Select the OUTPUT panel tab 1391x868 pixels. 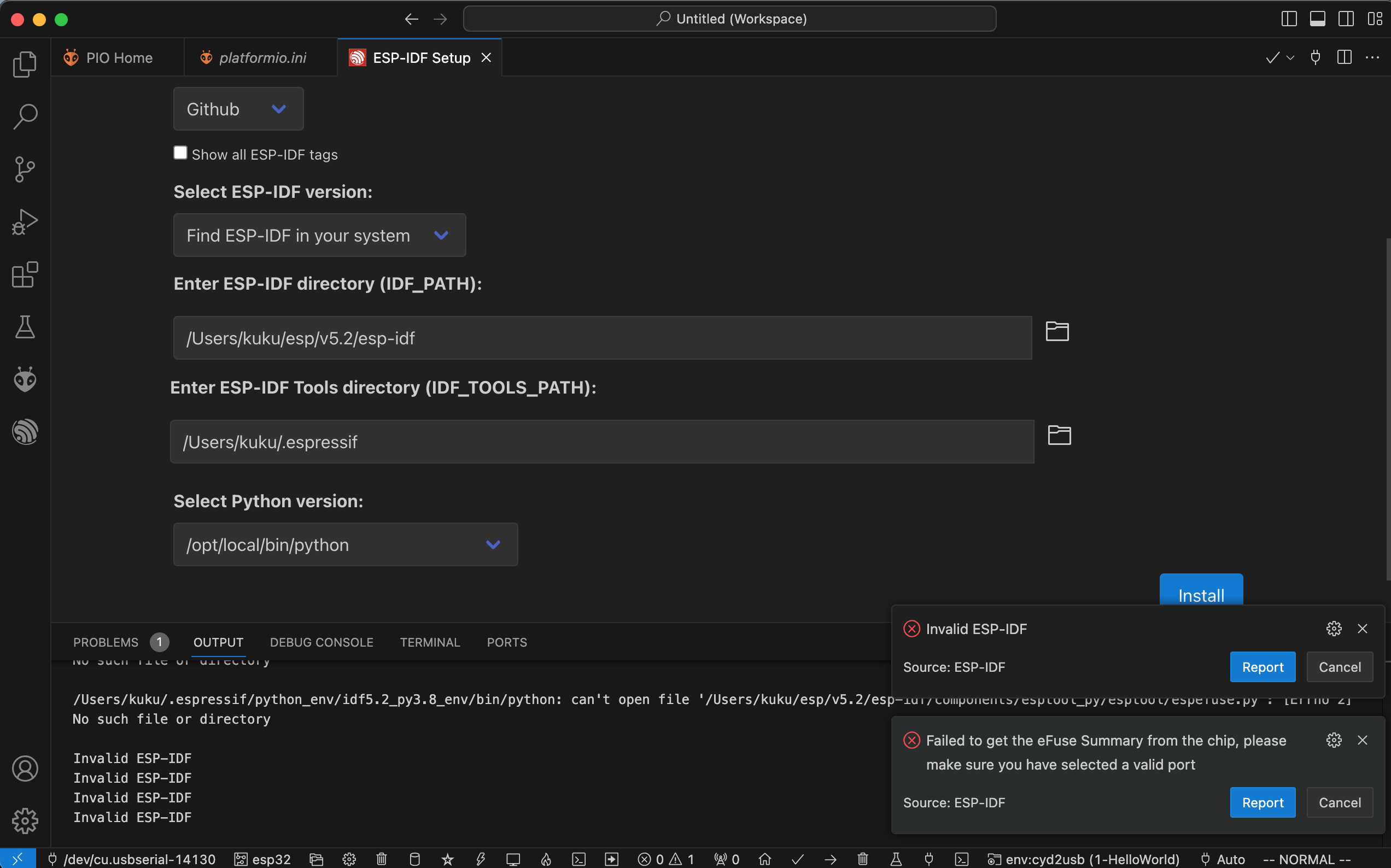coord(218,642)
